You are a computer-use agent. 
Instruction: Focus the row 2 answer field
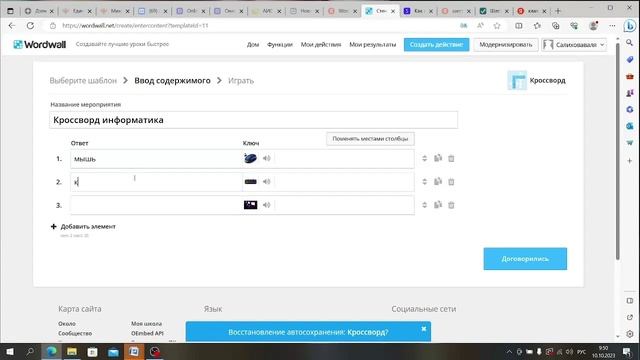pos(156,182)
